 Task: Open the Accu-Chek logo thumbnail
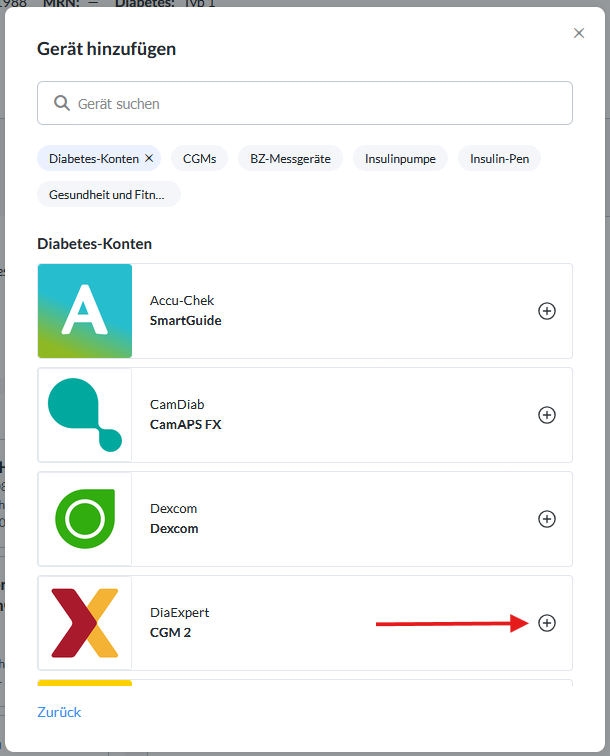pyautogui.click(x=85, y=311)
